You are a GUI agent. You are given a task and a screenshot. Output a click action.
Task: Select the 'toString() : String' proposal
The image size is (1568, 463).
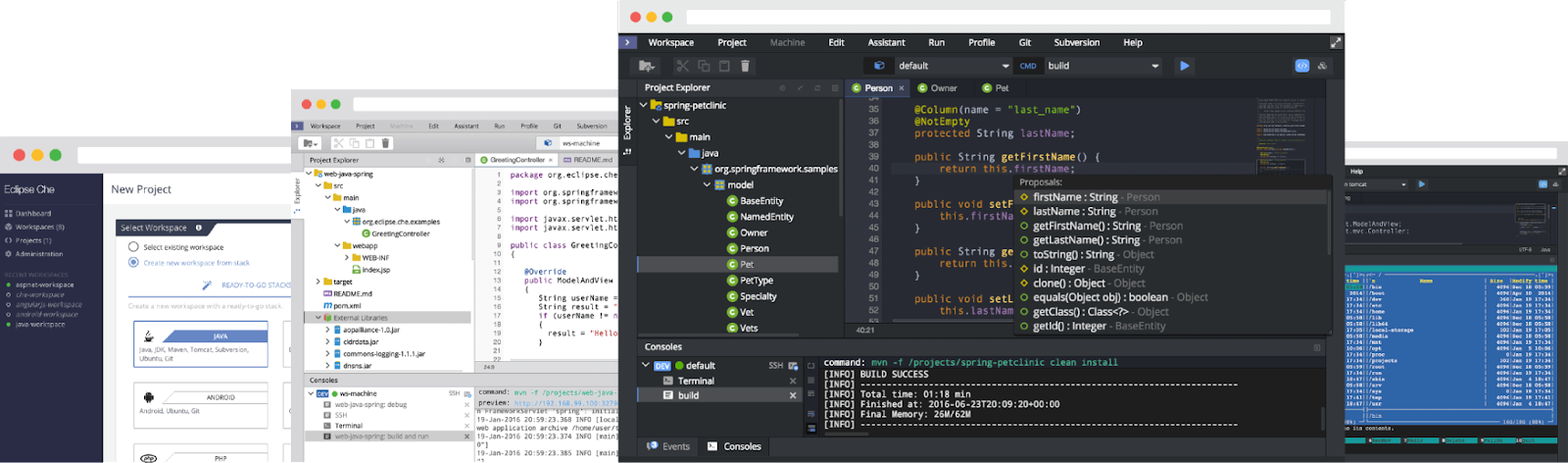(x=1172, y=254)
